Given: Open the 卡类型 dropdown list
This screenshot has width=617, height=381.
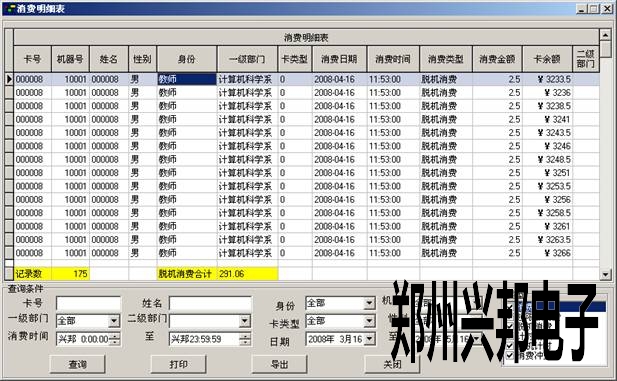Looking at the screenshot, I should (x=369, y=321).
